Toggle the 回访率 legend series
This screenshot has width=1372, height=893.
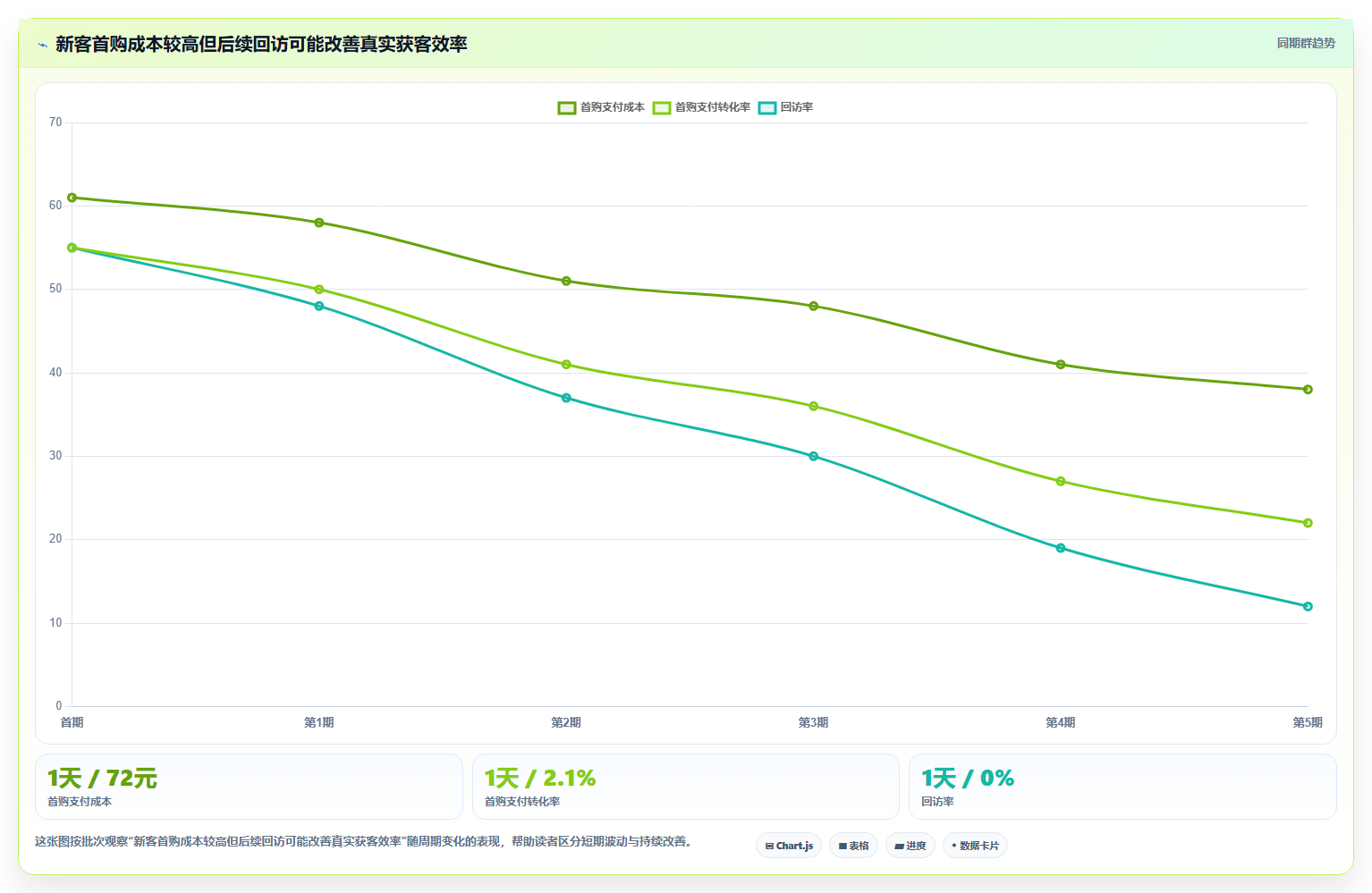pyautogui.click(x=786, y=107)
